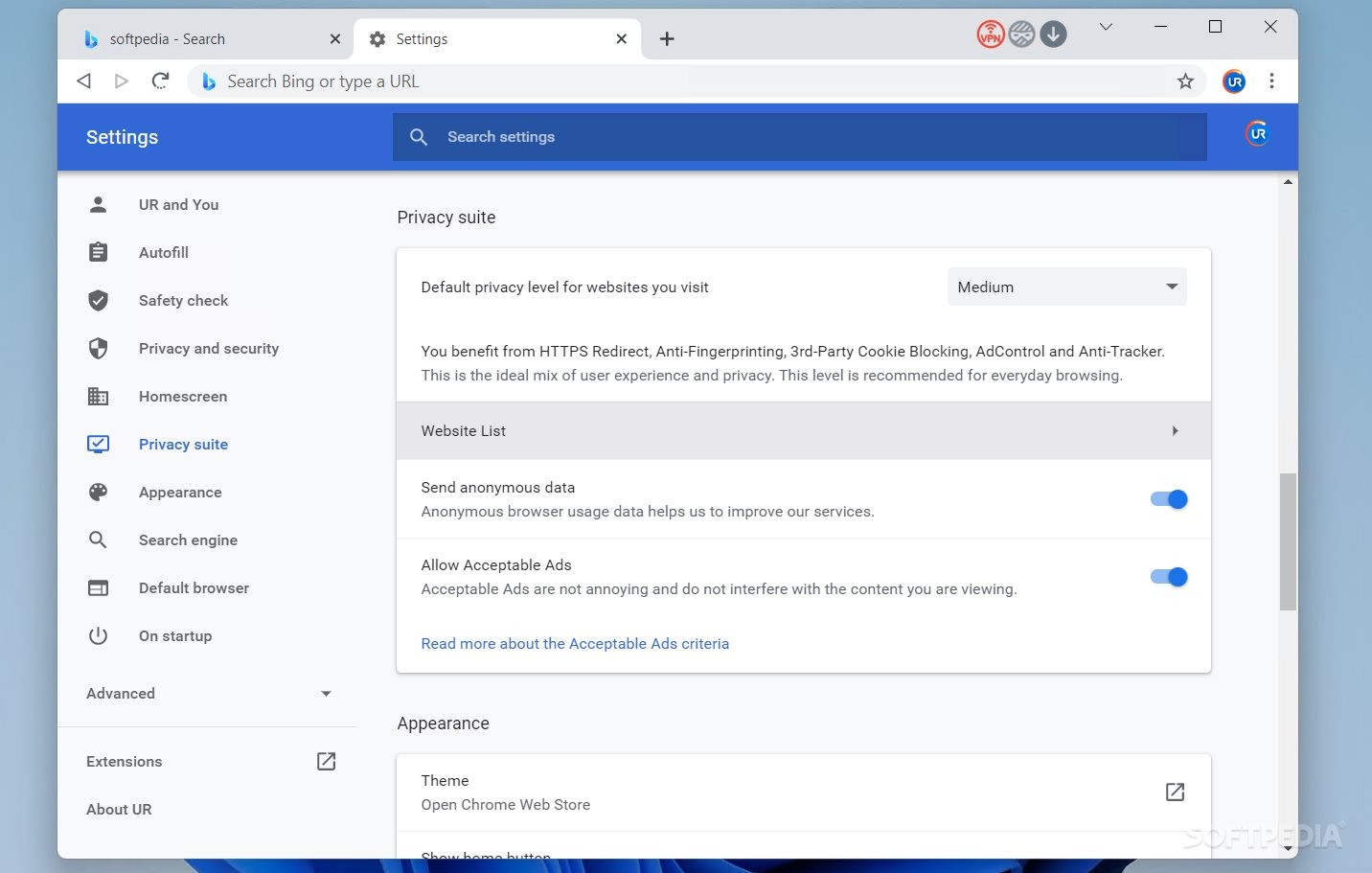The height and width of the screenshot is (873, 1372).
Task: Open the downloads arrow icon
Action: (1053, 35)
